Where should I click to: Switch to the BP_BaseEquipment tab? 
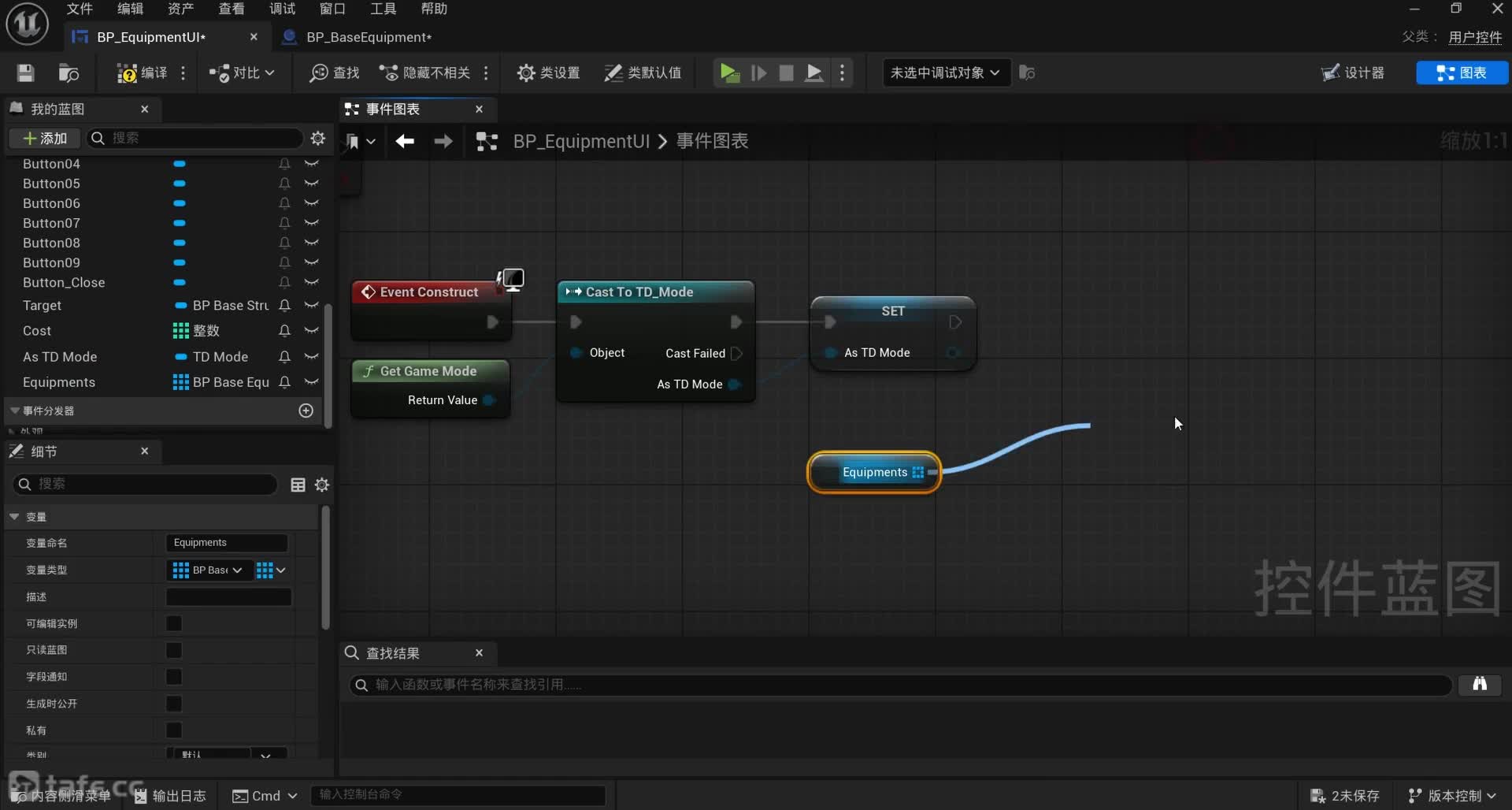(368, 37)
